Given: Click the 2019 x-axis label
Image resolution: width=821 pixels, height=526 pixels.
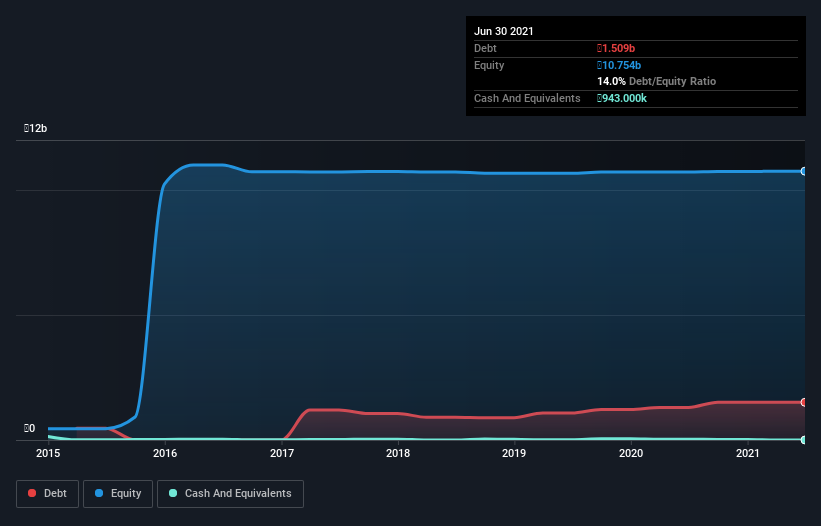Looking at the screenshot, I should (514, 453).
